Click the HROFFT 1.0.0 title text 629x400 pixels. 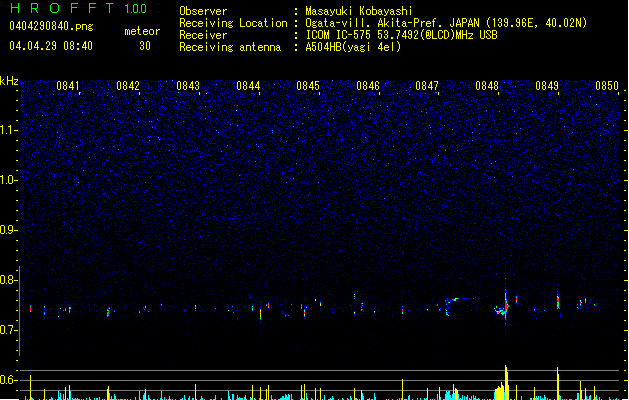[78, 8]
